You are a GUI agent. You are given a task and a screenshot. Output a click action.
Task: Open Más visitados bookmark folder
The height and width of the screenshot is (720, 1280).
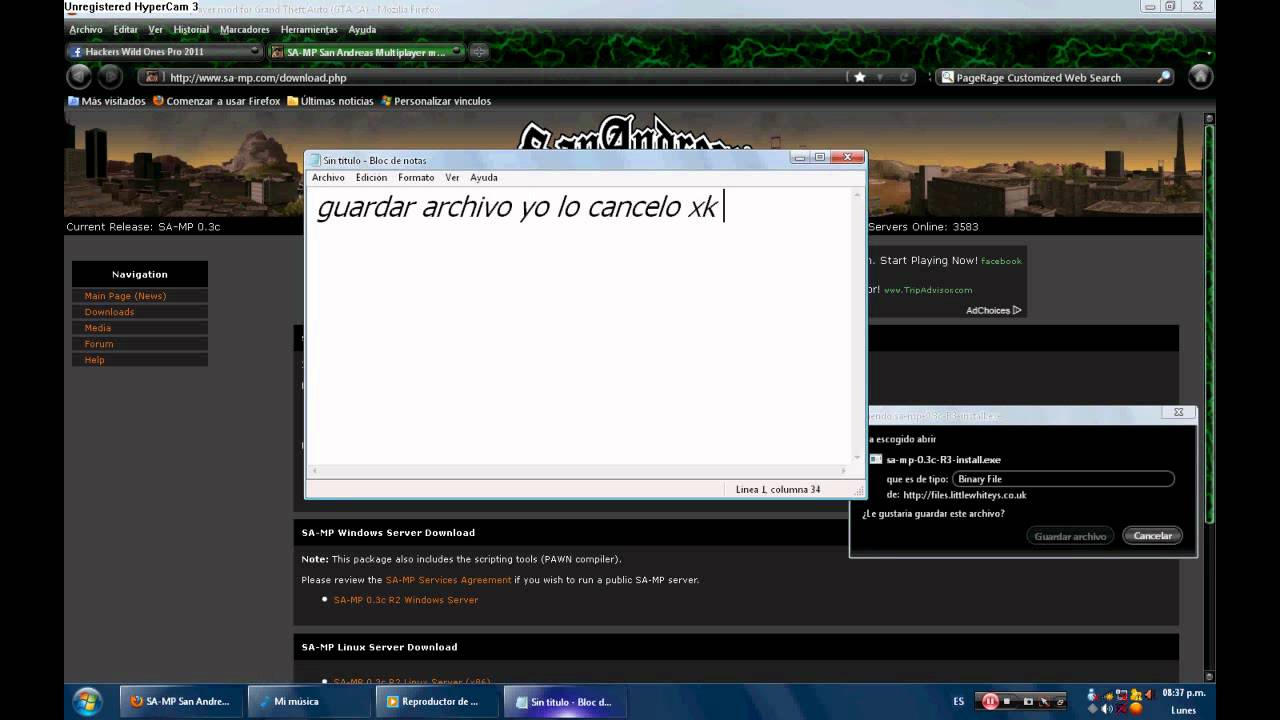pyautogui.click(x=106, y=101)
